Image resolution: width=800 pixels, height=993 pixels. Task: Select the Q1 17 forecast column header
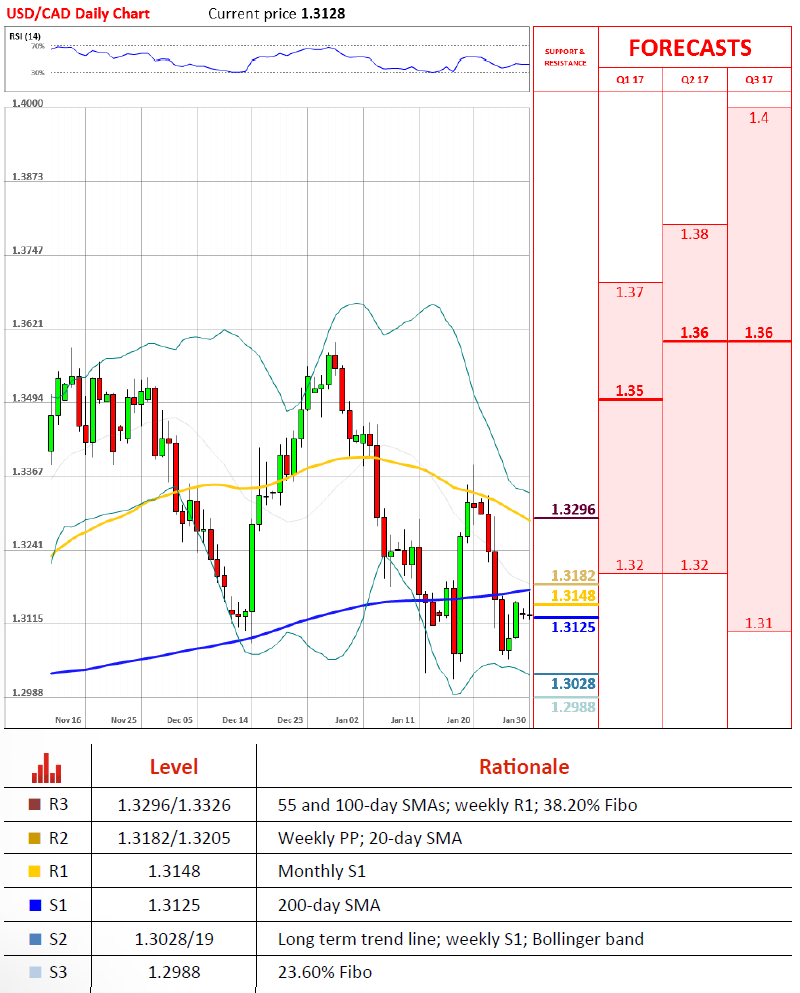coord(630,80)
